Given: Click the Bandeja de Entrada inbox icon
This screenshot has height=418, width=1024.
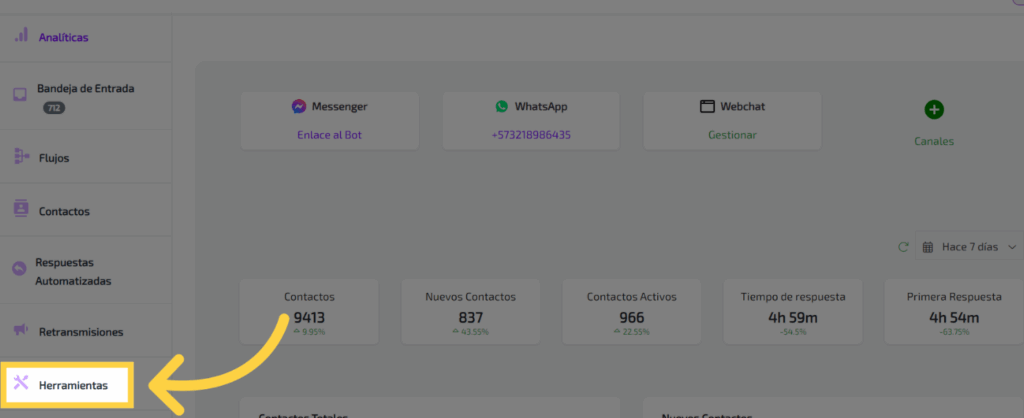Looking at the screenshot, I should pyautogui.click(x=19, y=96).
